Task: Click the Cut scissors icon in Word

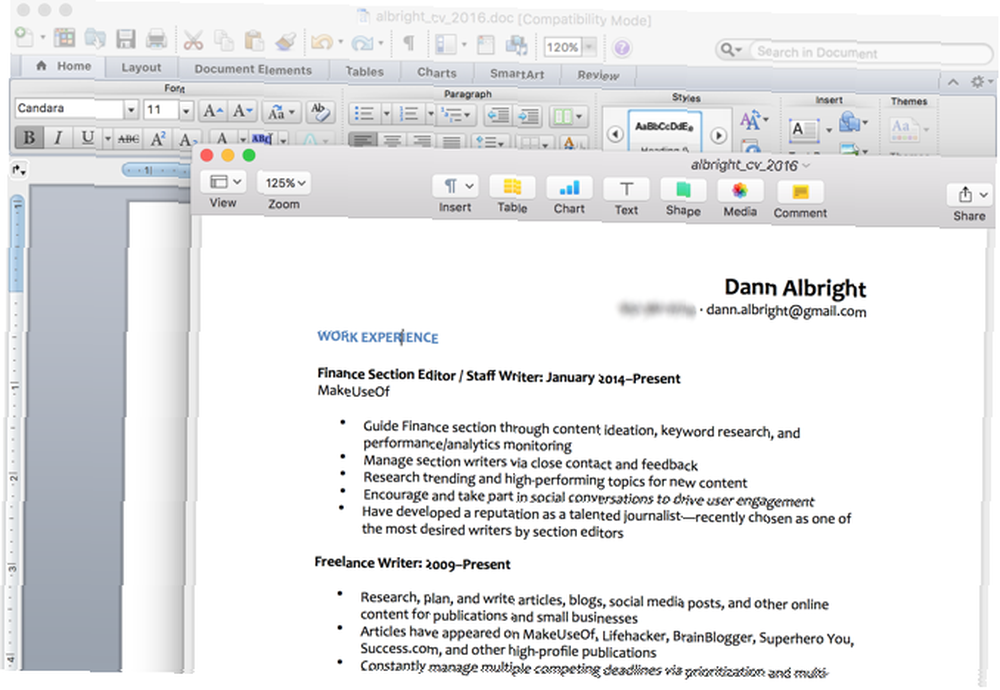Action: 193,40
